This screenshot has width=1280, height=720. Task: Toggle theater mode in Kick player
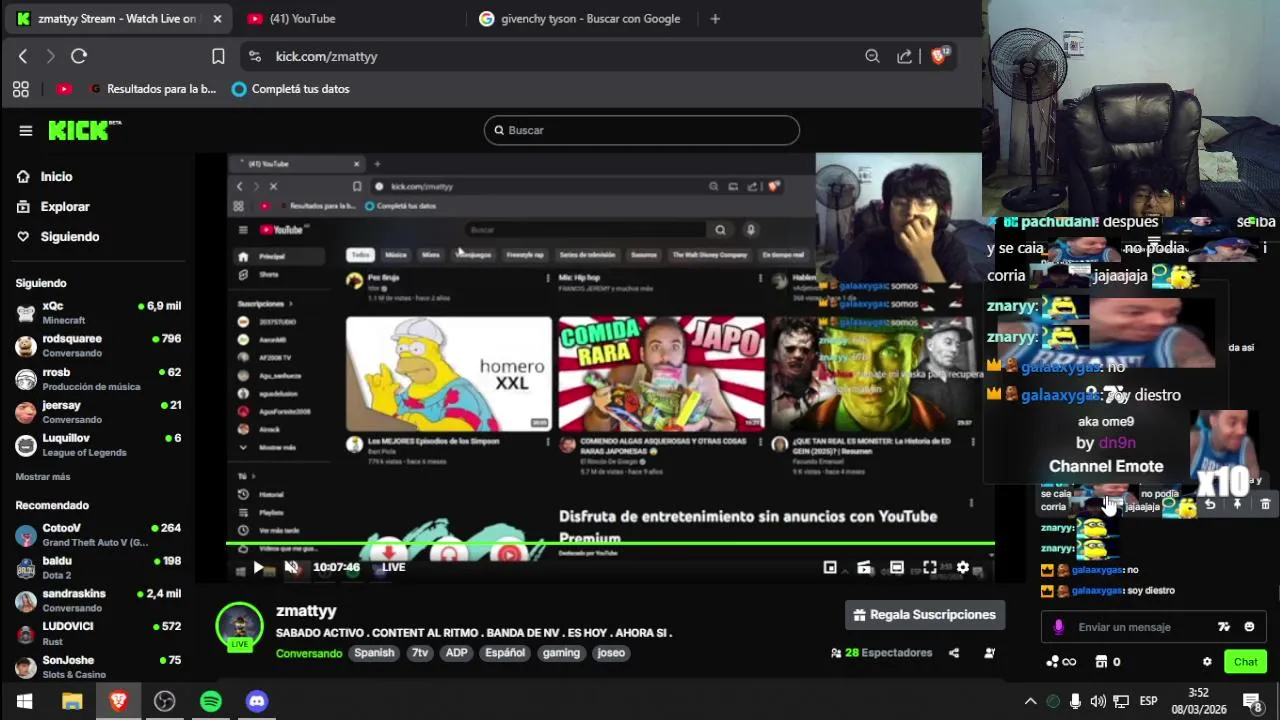[897, 567]
